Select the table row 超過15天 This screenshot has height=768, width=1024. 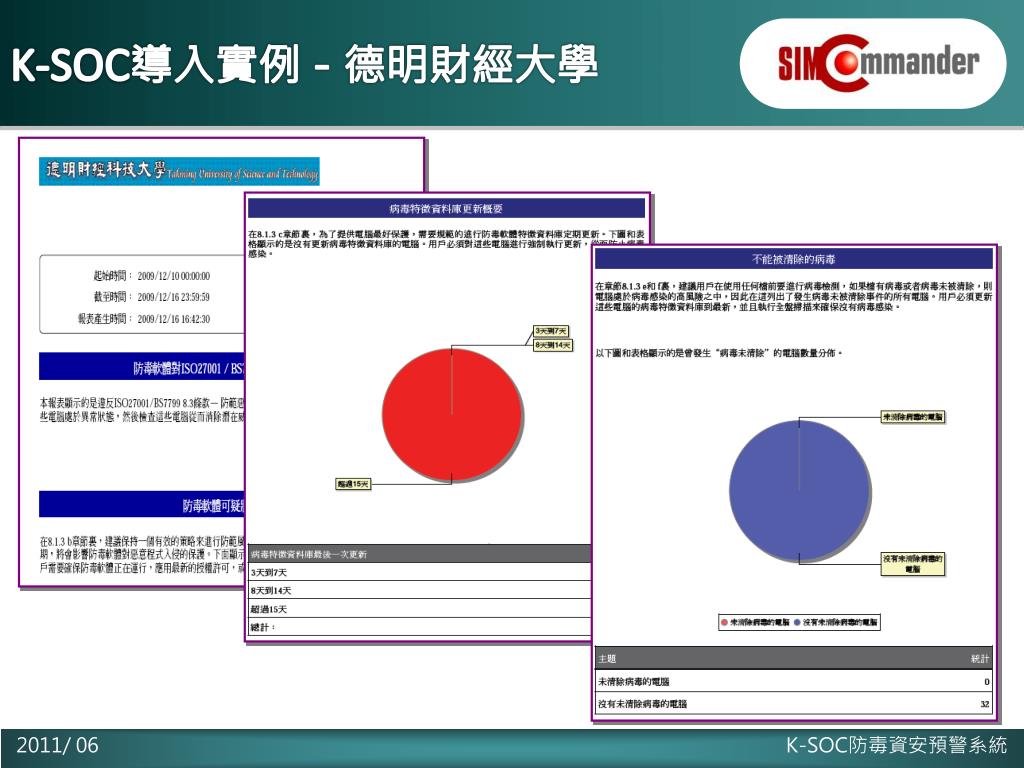(x=419, y=609)
